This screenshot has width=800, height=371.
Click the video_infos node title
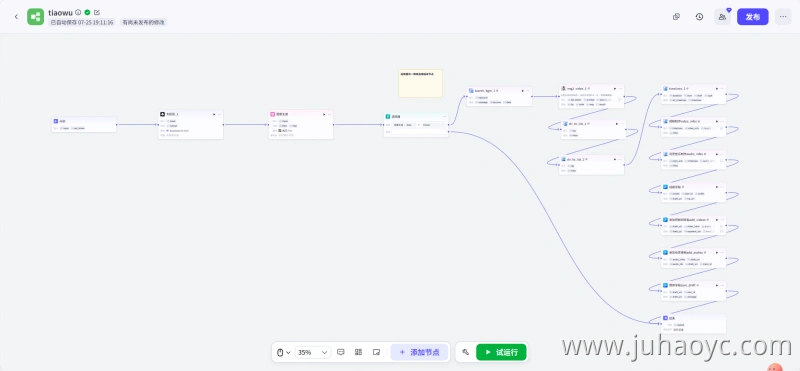[x=684, y=121]
